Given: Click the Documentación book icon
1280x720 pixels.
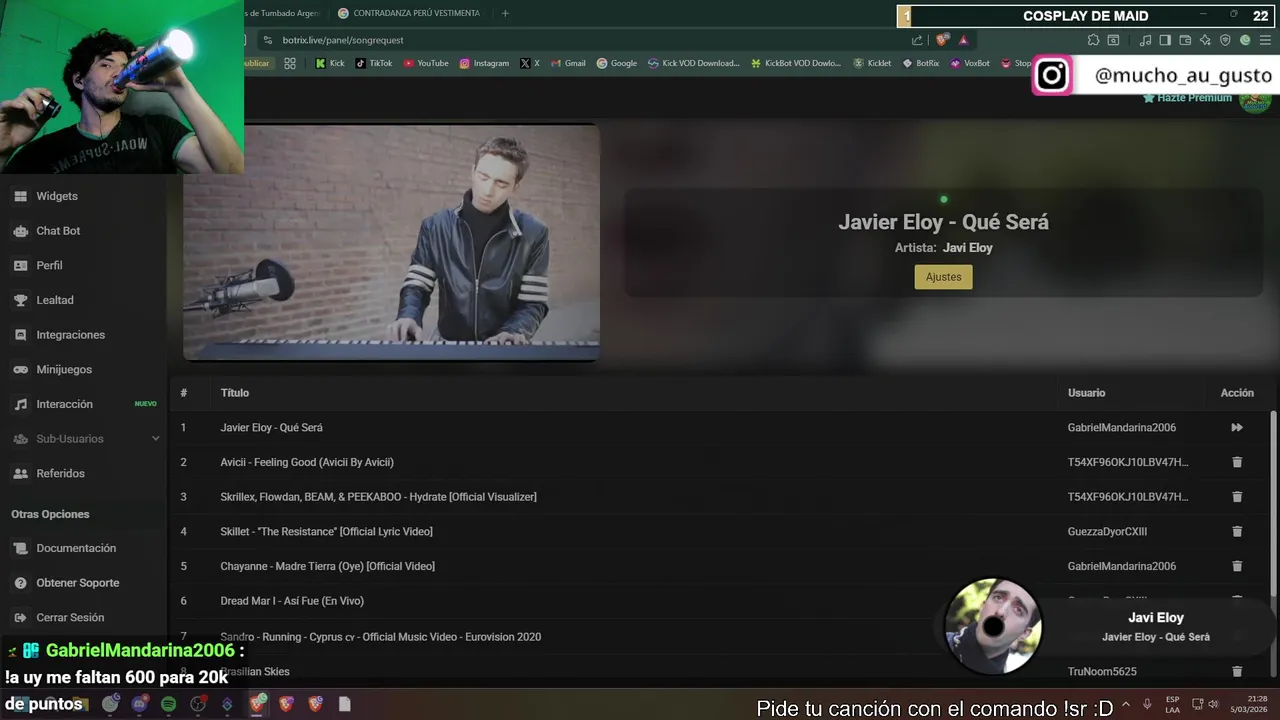Looking at the screenshot, I should 20,548.
